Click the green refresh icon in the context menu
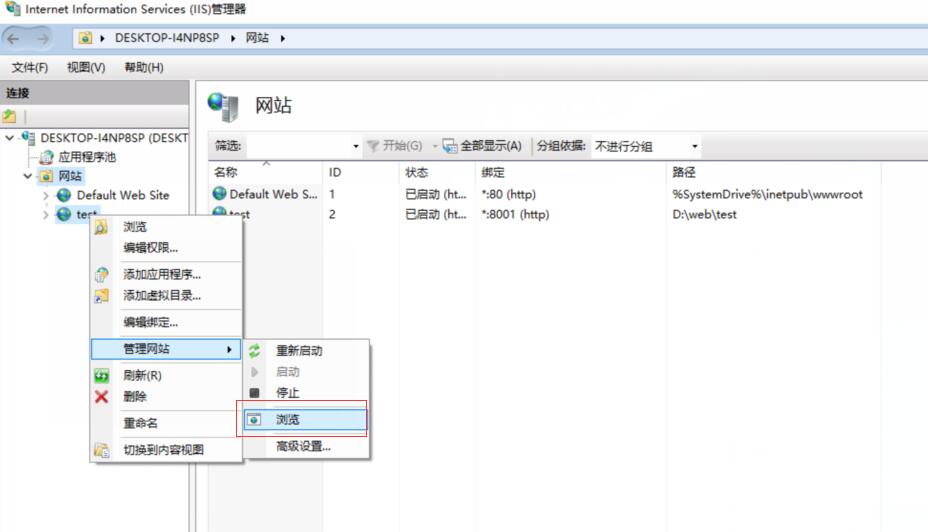Viewport: 928px width, 532px height. (x=101, y=375)
